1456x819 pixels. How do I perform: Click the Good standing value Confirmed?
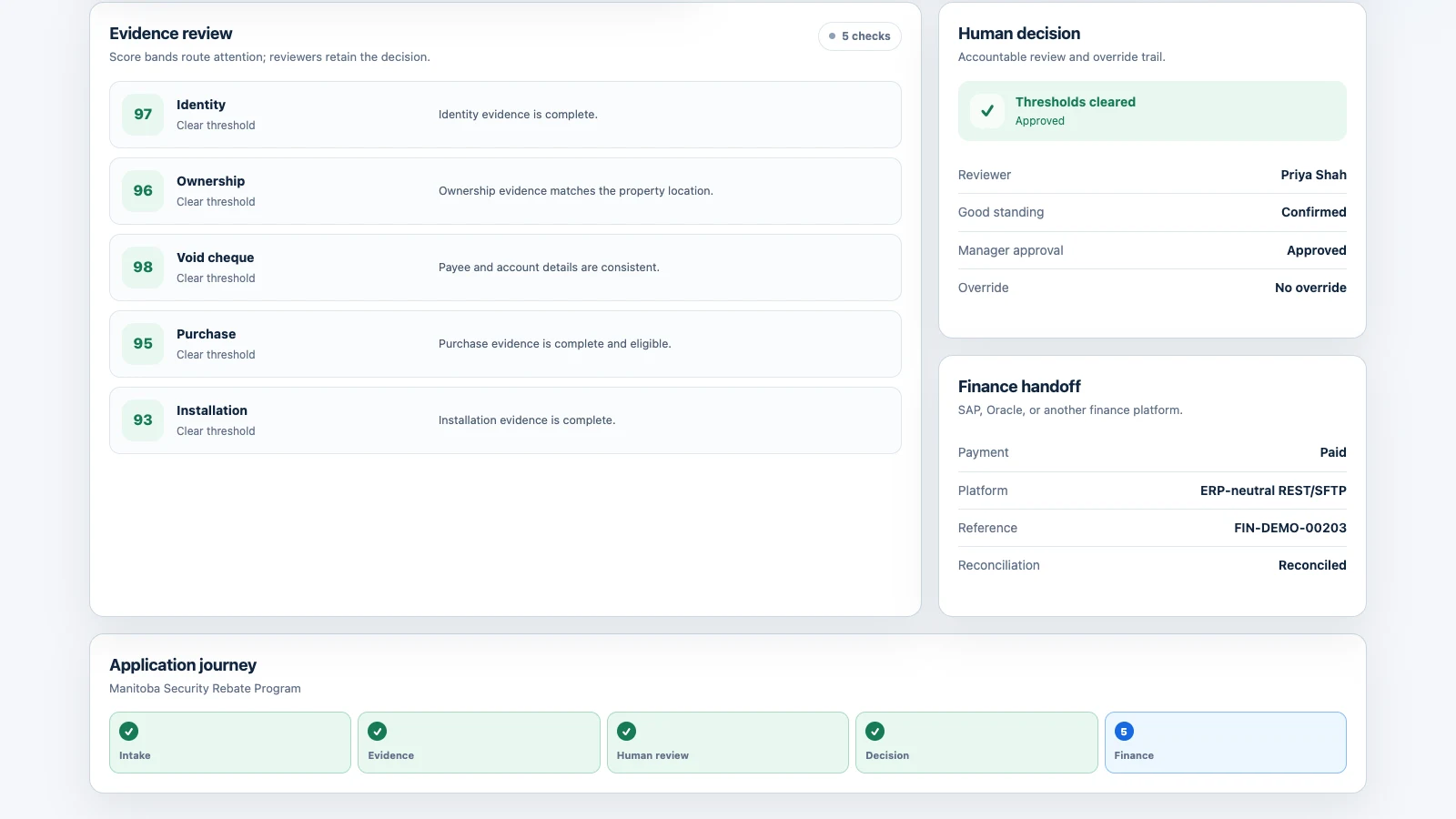[1313, 212]
